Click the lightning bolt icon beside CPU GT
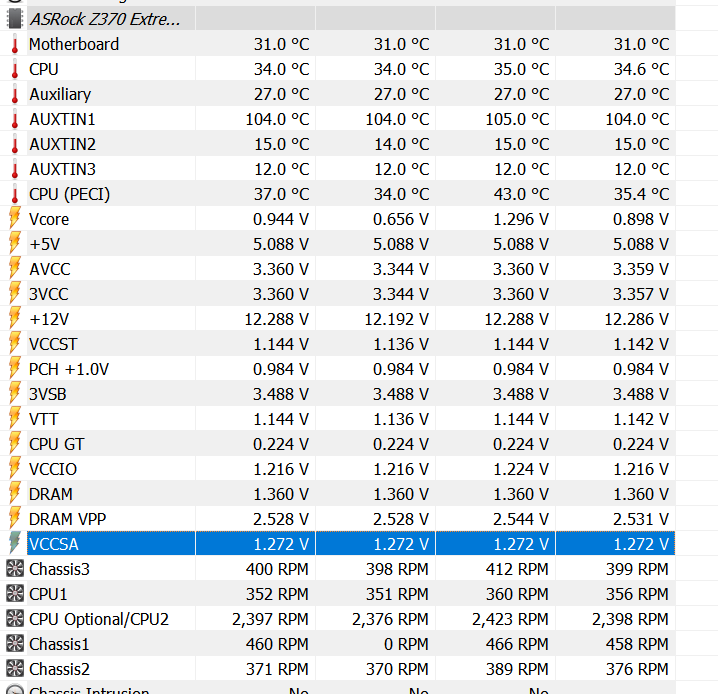Image resolution: width=718 pixels, height=694 pixels. pyautogui.click(x=15, y=443)
